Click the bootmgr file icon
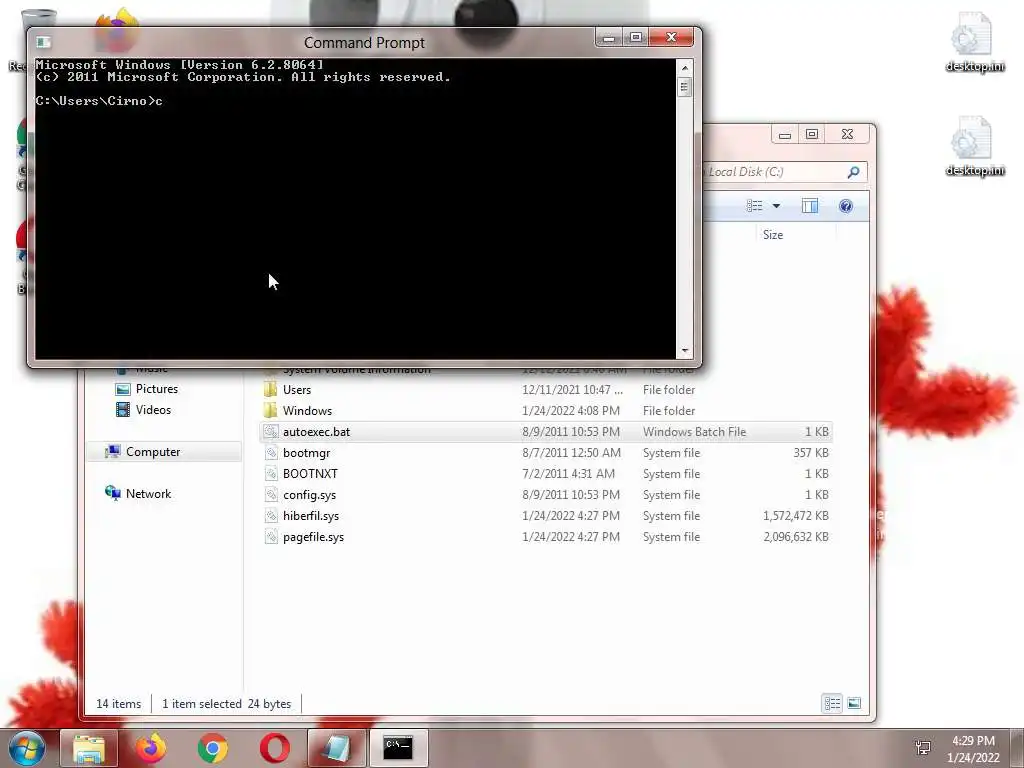The height and width of the screenshot is (768, 1024). pos(271,453)
